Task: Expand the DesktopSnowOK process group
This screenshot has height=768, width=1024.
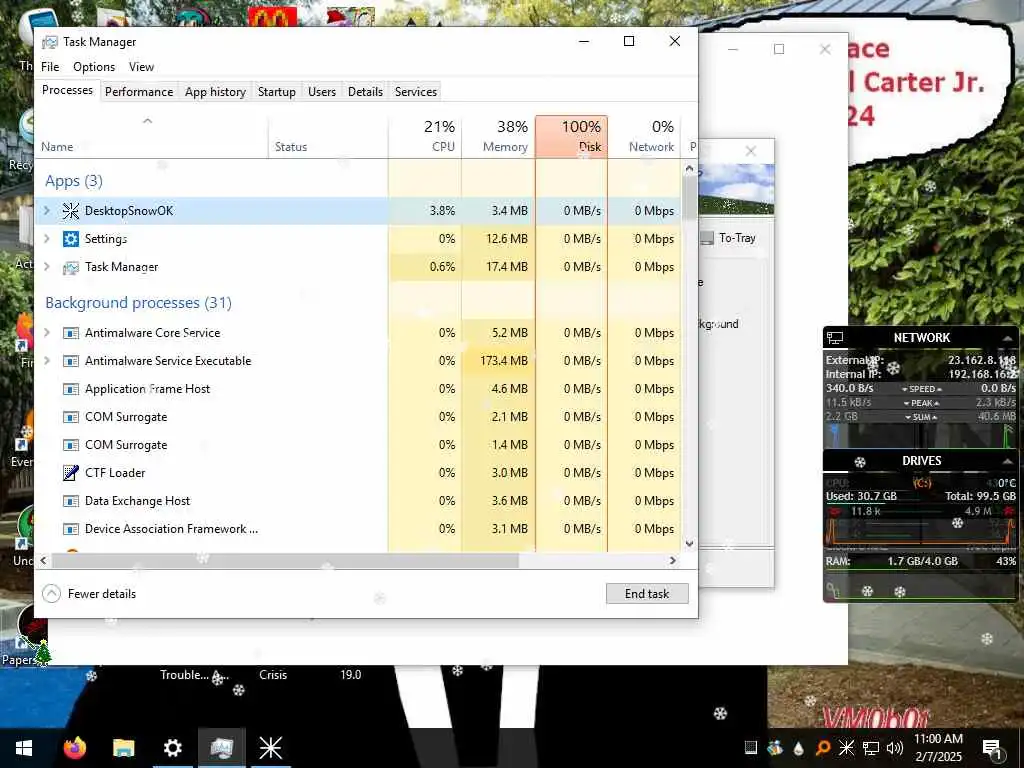Action: 47,210
